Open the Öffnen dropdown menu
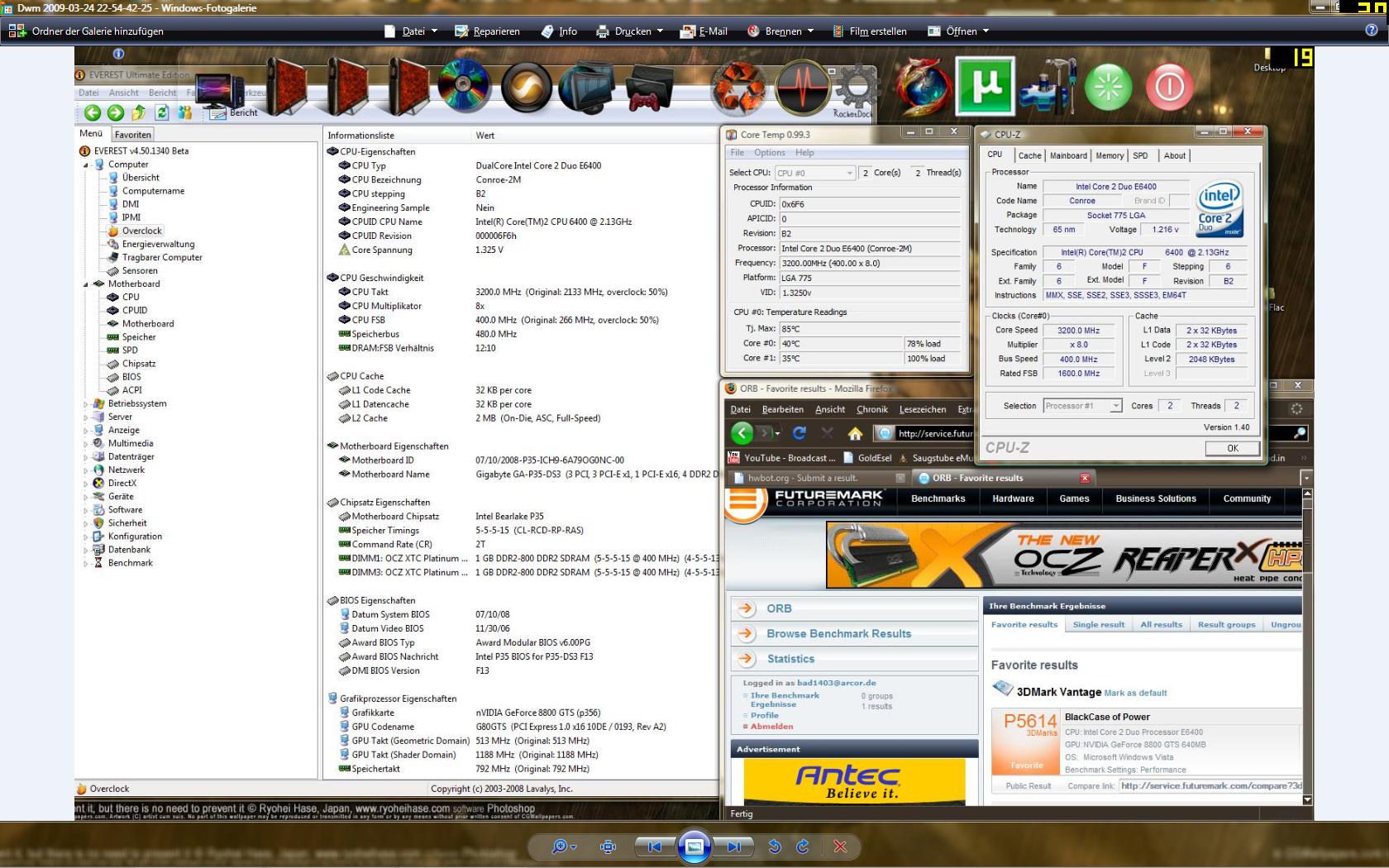The height and width of the screenshot is (868, 1389). pyautogui.click(x=958, y=31)
